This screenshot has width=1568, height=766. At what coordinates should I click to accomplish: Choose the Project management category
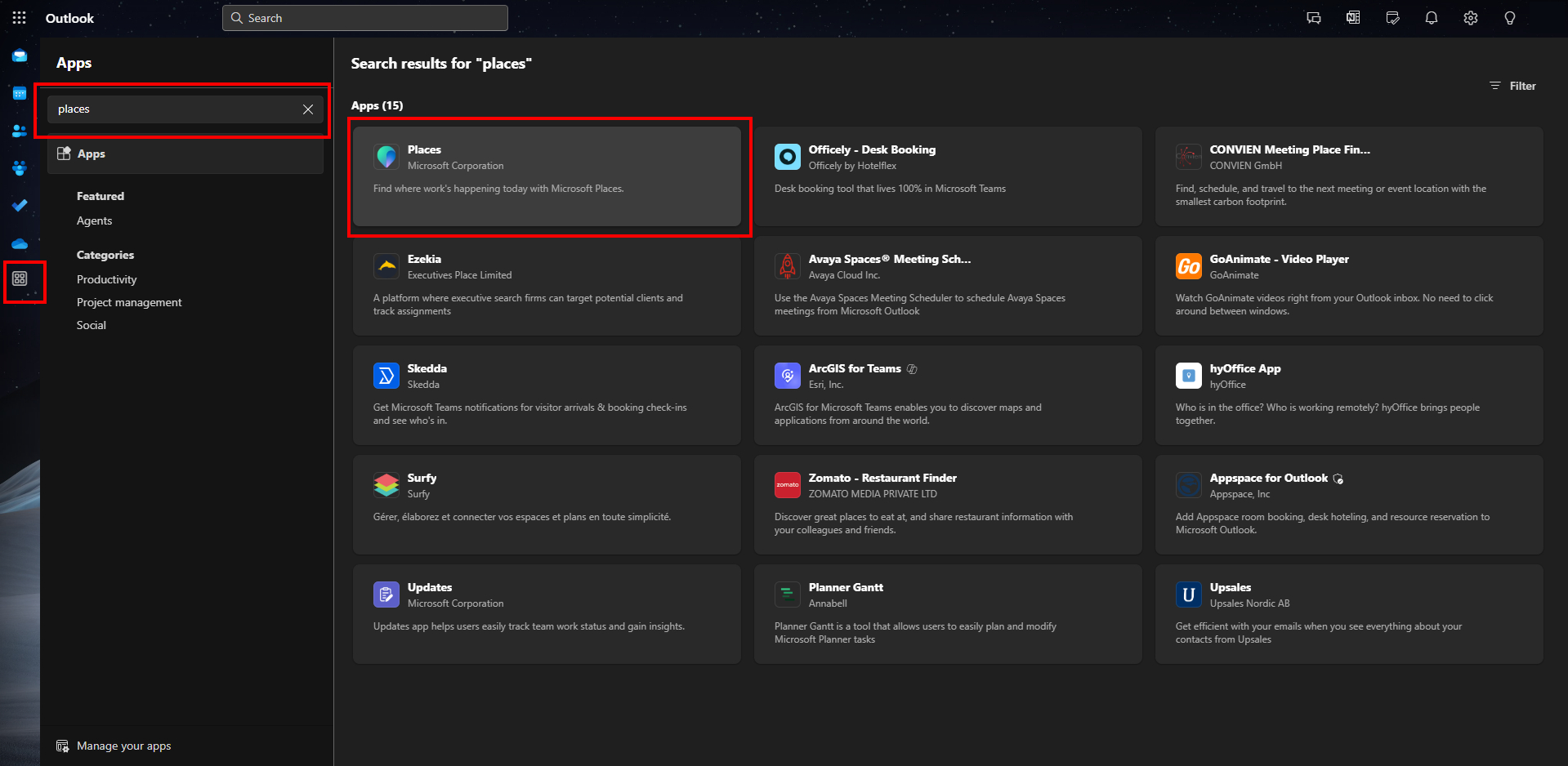coord(129,302)
